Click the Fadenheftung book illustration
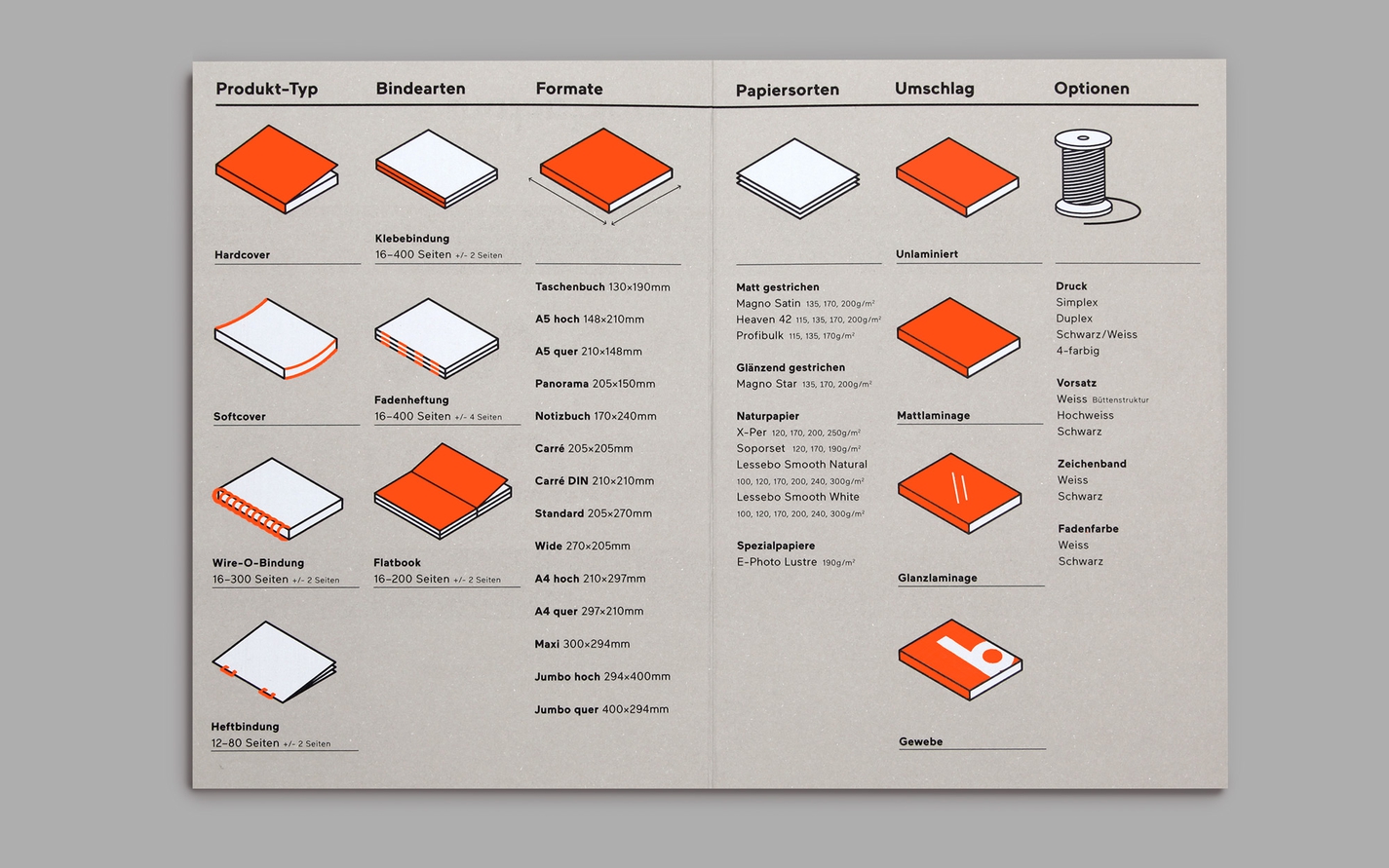Viewport: 1389px width, 868px height. 437,338
